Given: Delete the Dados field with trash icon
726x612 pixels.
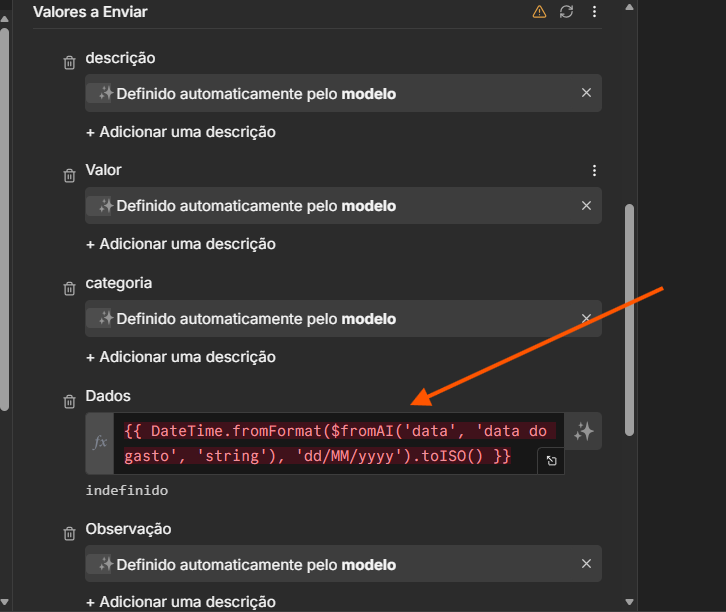Looking at the screenshot, I should point(70,401).
